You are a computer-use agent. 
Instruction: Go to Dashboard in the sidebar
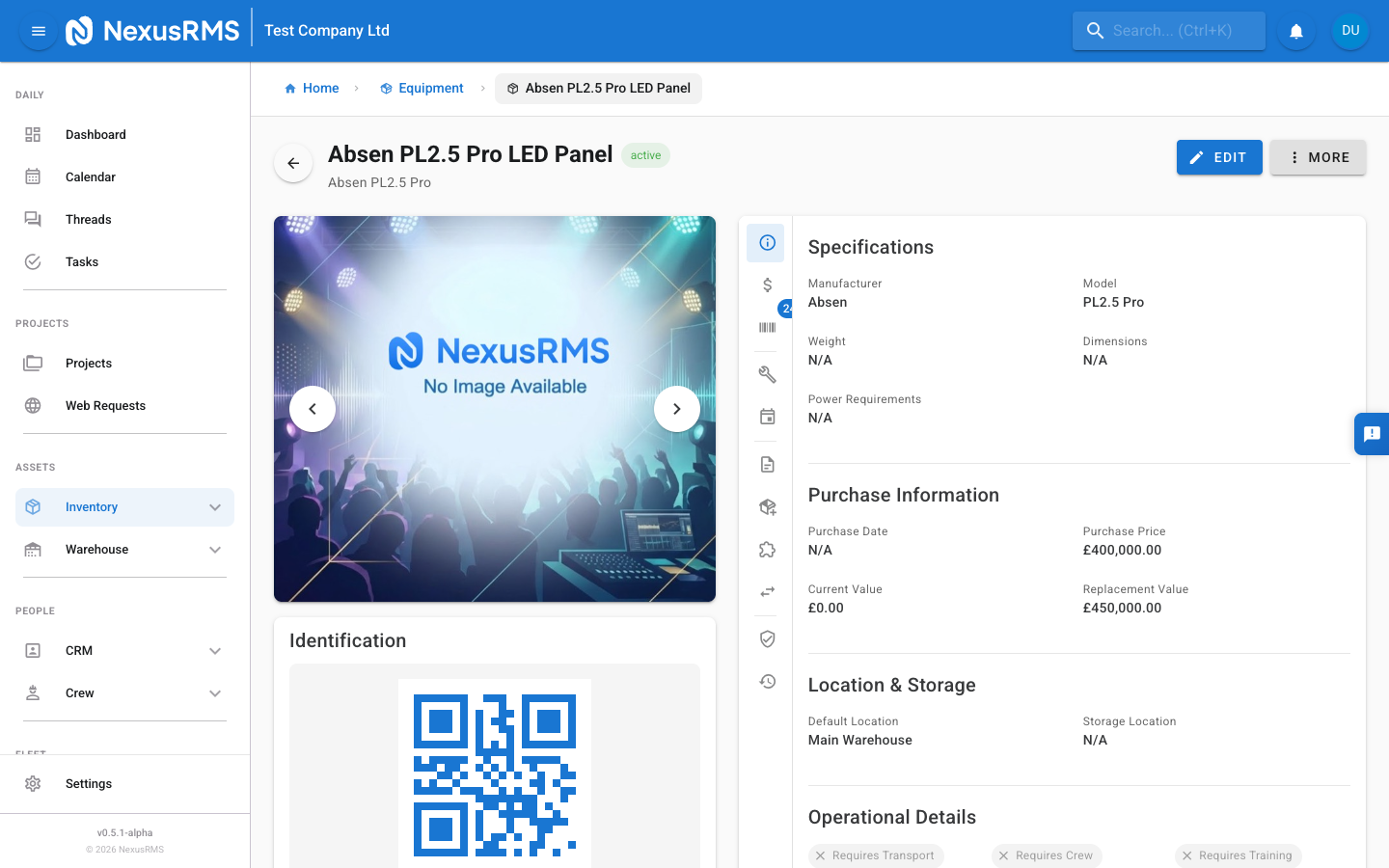[95, 135]
